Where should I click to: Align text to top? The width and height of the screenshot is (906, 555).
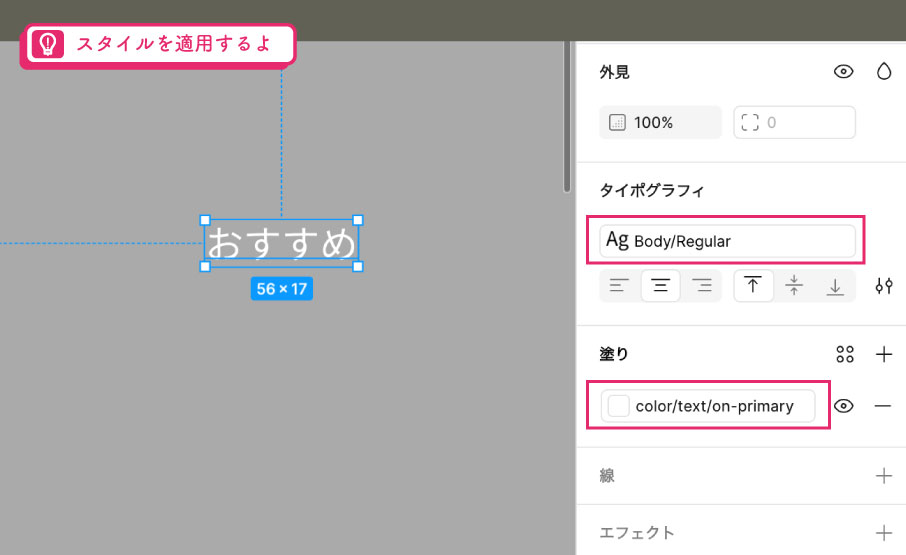click(753, 285)
